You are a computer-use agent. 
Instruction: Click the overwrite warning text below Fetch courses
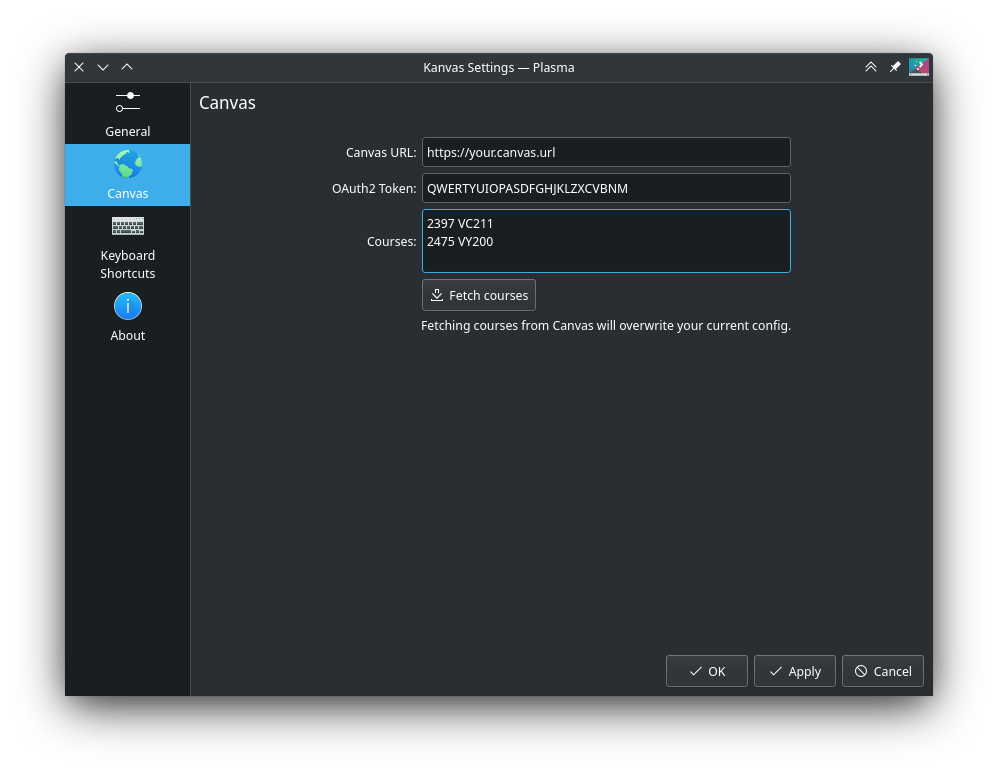(x=606, y=325)
